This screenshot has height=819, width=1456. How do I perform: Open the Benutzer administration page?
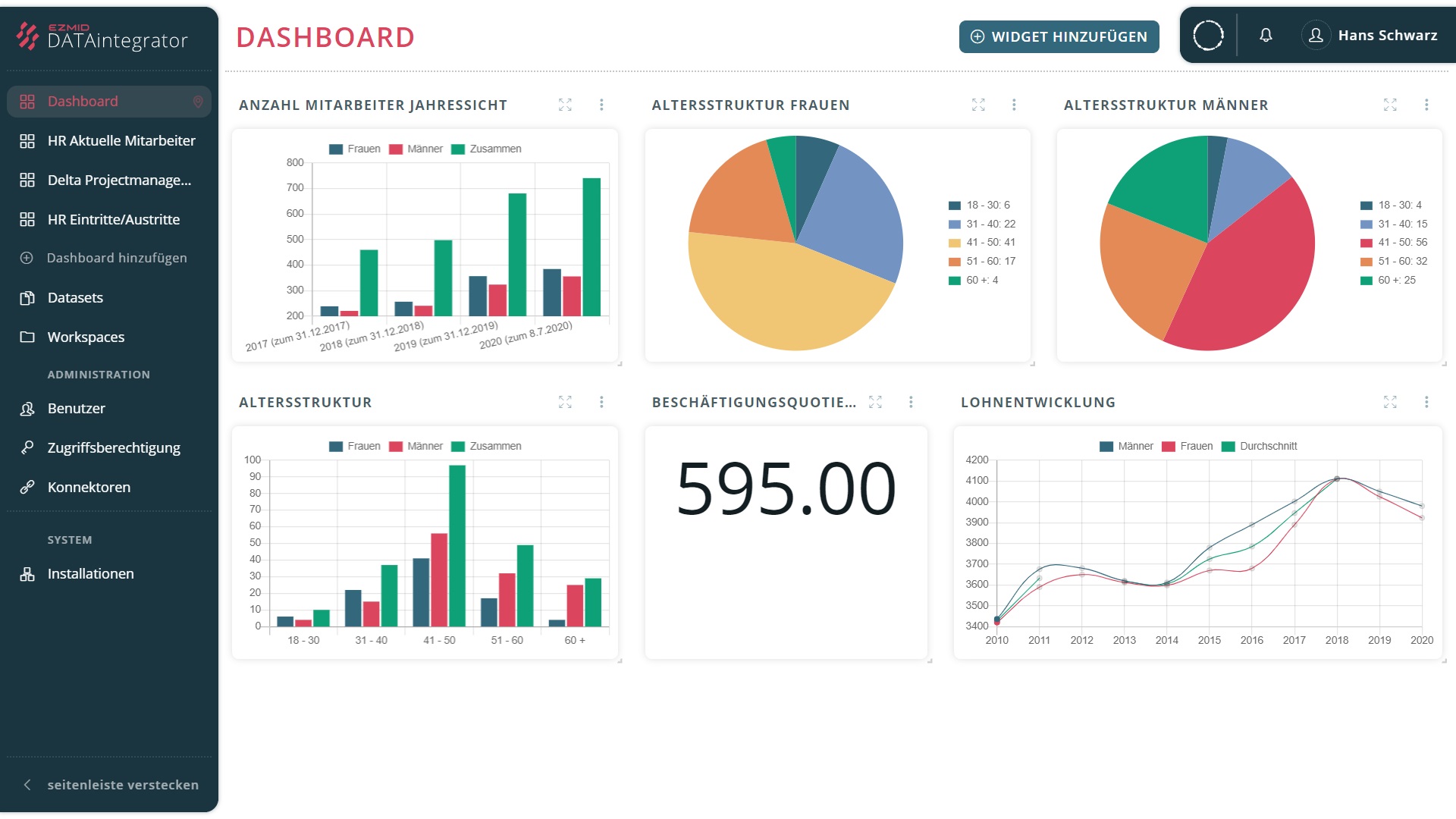[109, 409]
